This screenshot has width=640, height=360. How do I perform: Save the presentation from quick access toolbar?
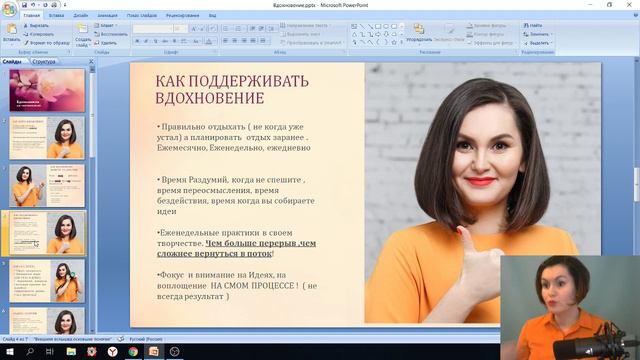click(x=24, y=5)
